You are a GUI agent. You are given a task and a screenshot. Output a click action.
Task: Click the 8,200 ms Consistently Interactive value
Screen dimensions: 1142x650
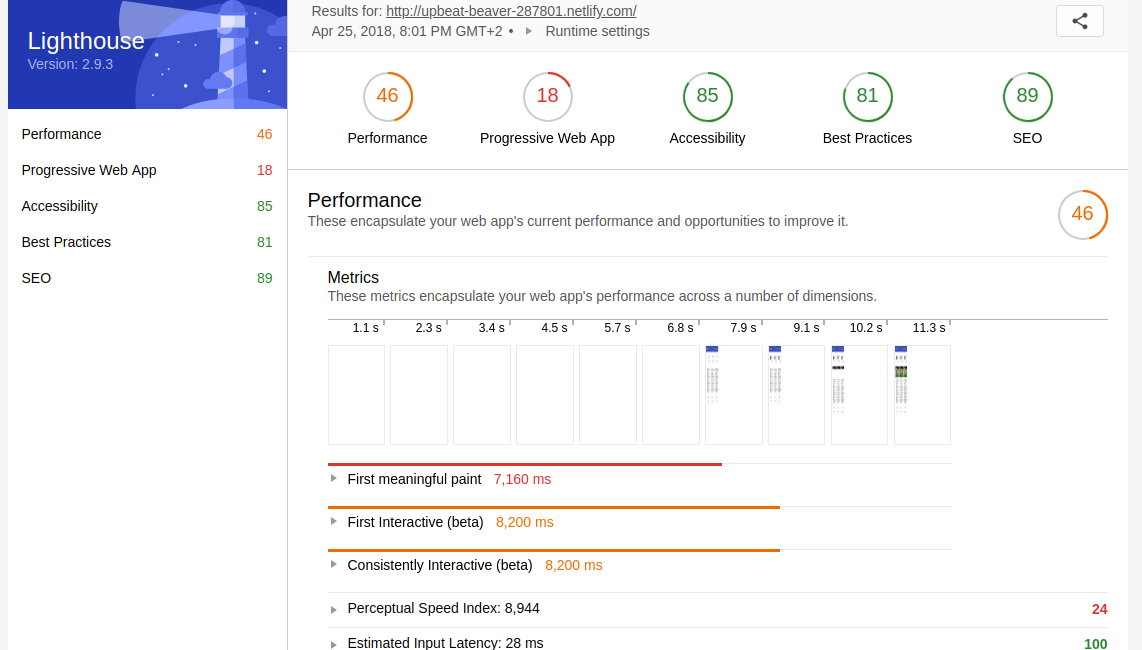pos(574,565)
